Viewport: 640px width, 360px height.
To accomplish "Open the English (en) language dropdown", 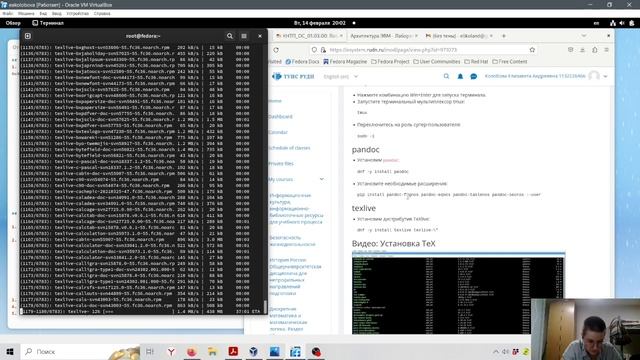I will 341,76.
